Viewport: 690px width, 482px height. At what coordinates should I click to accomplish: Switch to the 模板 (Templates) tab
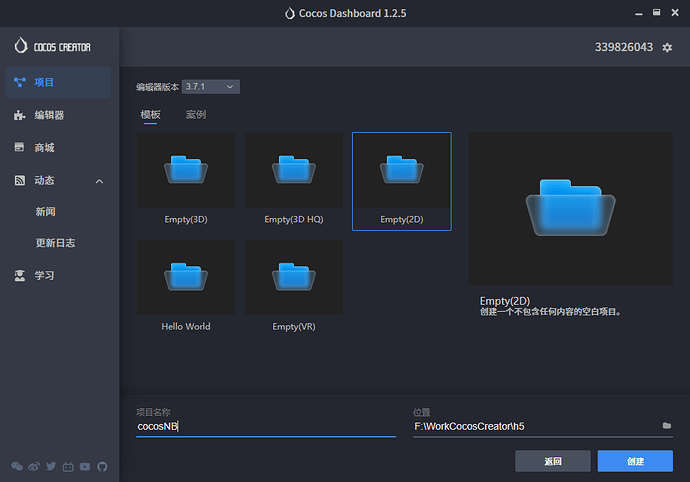(x=150, y=115)
